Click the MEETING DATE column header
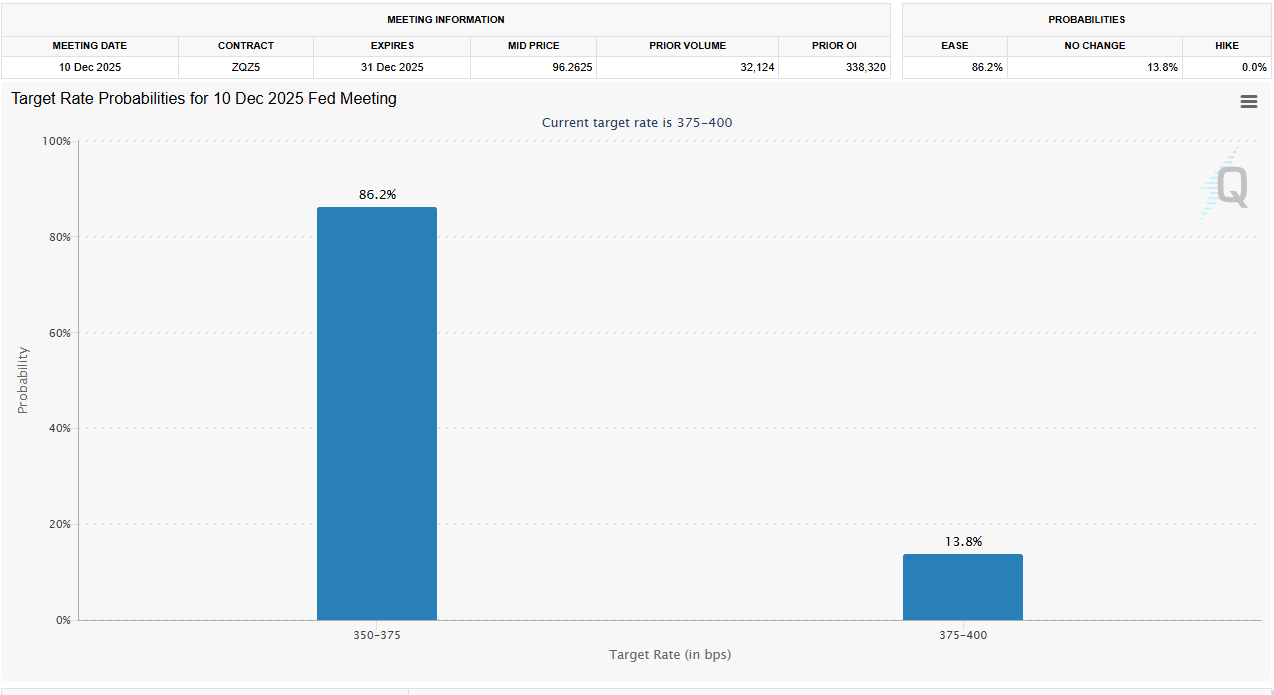This screenshot has width=1274, height=695. (90, 45)
